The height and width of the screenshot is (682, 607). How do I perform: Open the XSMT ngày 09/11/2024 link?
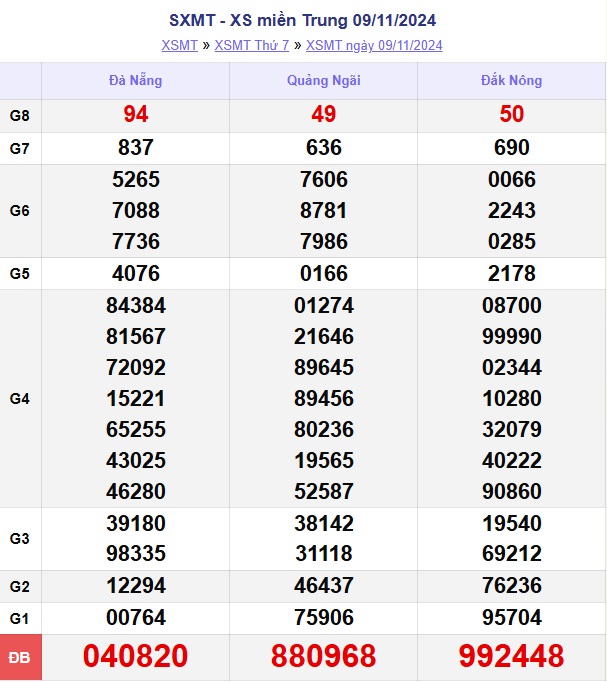click(374, 45)
